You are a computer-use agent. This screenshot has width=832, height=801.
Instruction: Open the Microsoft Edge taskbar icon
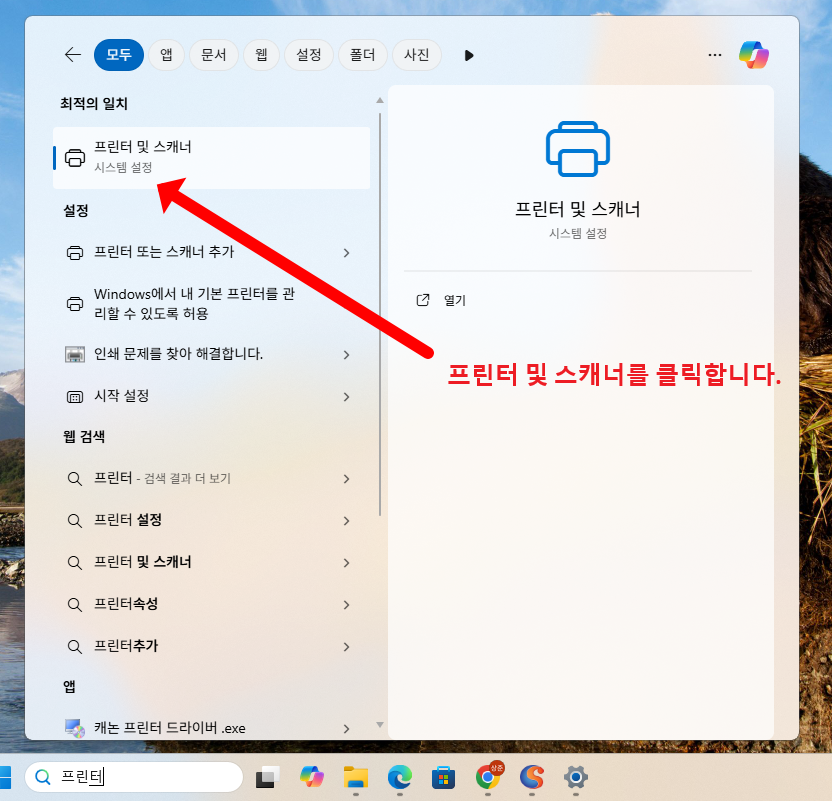(x=399, y=777)
